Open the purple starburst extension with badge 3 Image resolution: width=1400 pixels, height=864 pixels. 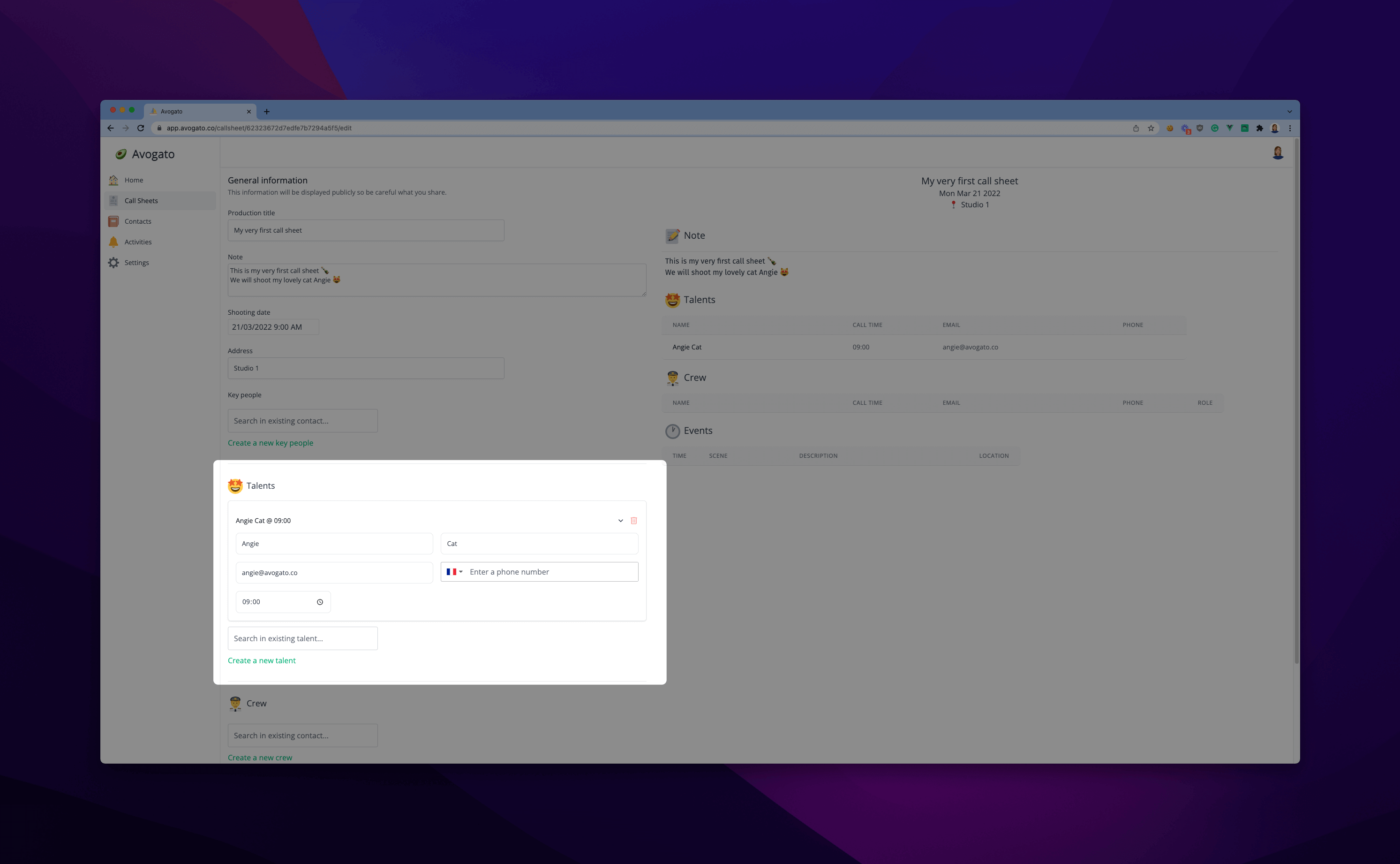[x=1185, y=129]
